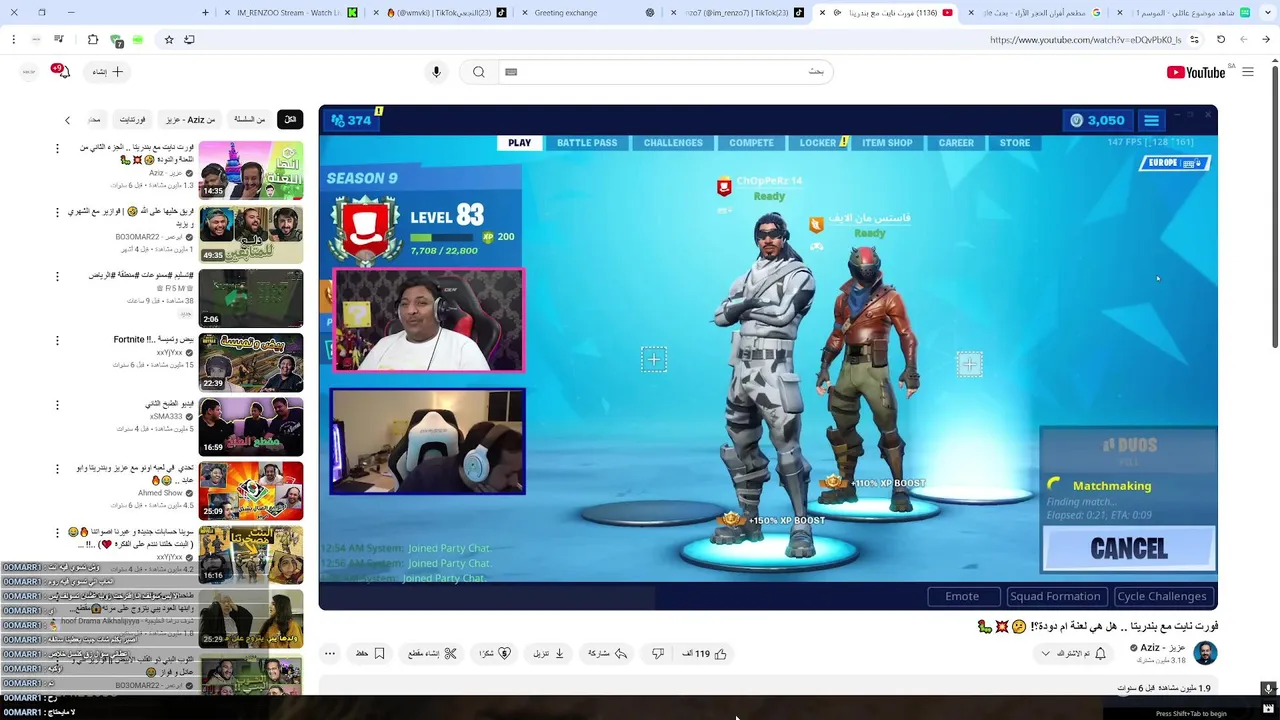
Task: Open the 14:35 recommended video thumbnail
Action: (251, 170)
